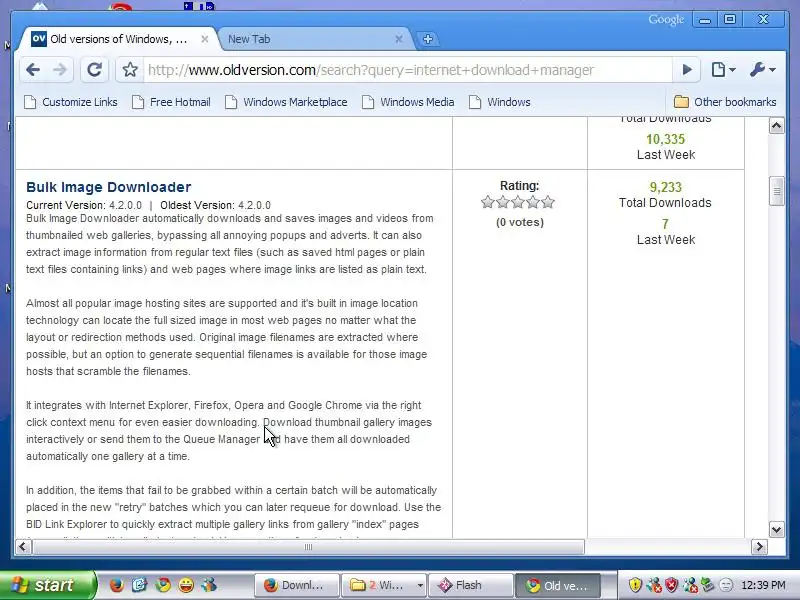Open the Windows Messenger quick launch icon
Screen dimensions: 800x600
click(x=209, y=585)
